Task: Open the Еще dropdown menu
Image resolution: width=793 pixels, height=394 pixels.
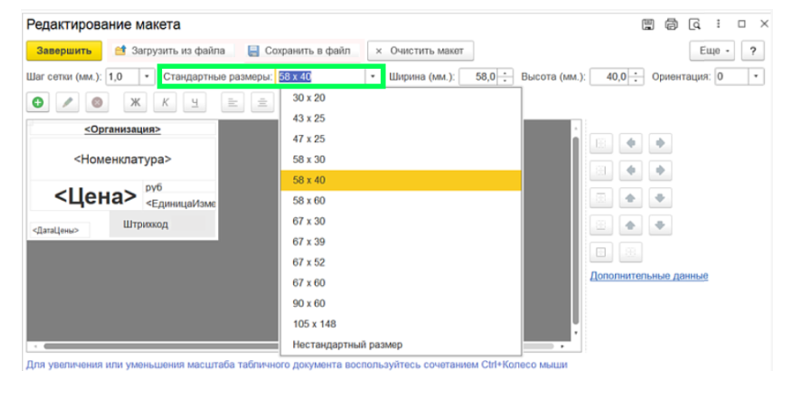Action: (713, 51)
